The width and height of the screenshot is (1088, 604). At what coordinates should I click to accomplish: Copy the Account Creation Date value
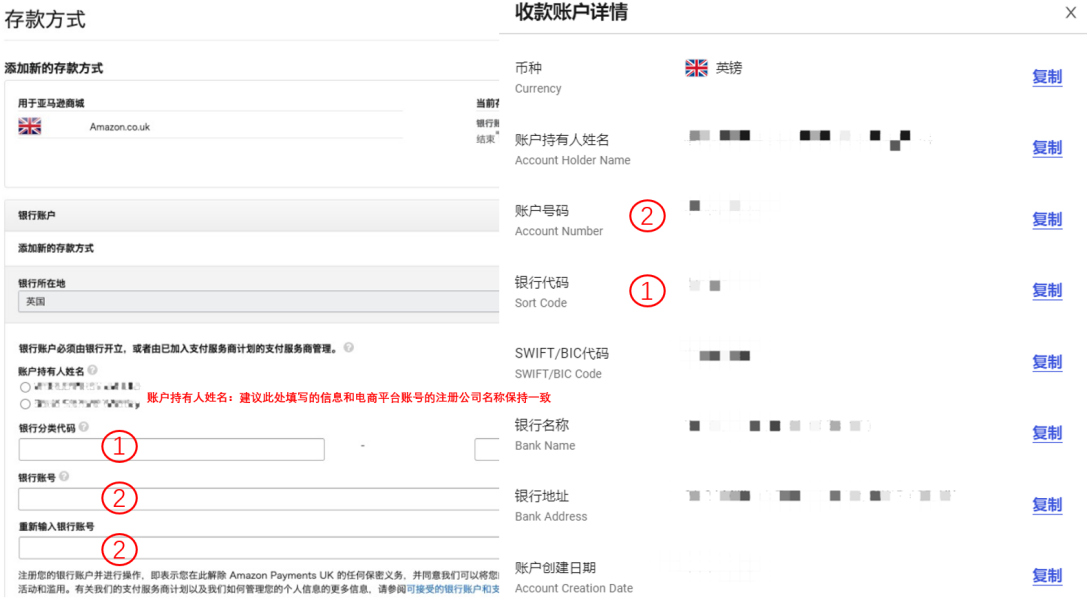coord(1047,576)
